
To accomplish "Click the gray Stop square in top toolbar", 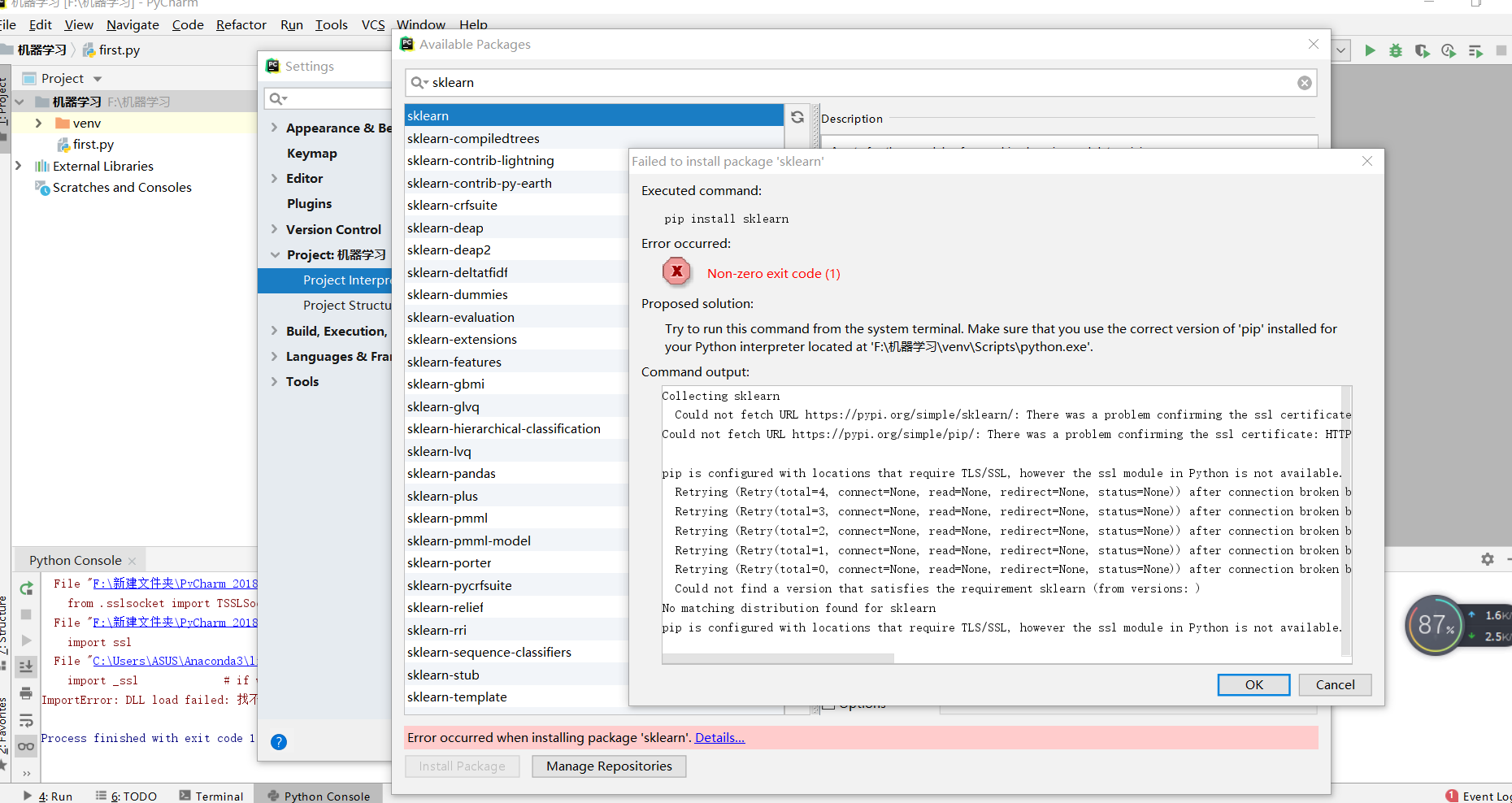I will [1501, 50].
